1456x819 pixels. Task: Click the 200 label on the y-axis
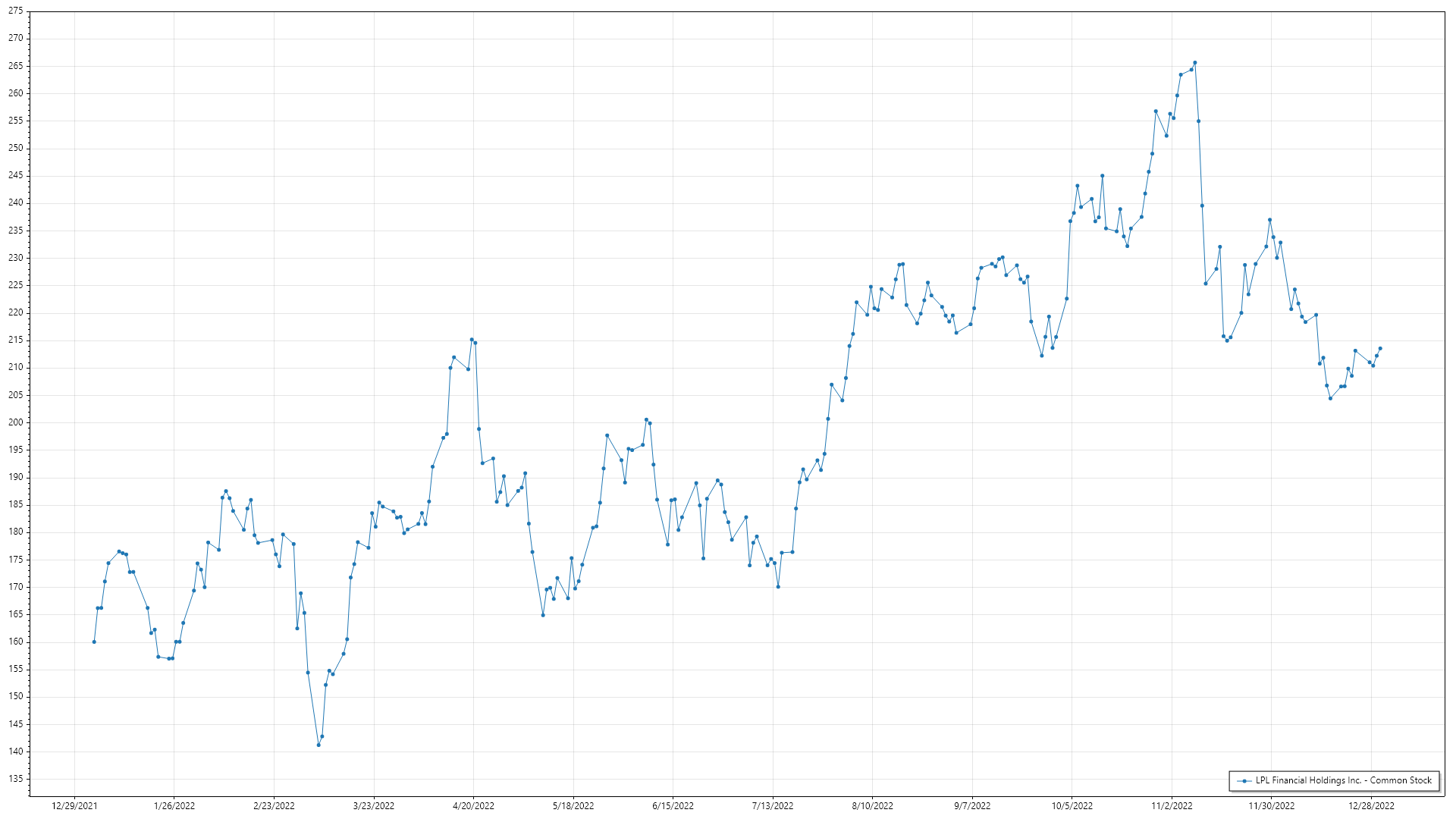(15, 422)
